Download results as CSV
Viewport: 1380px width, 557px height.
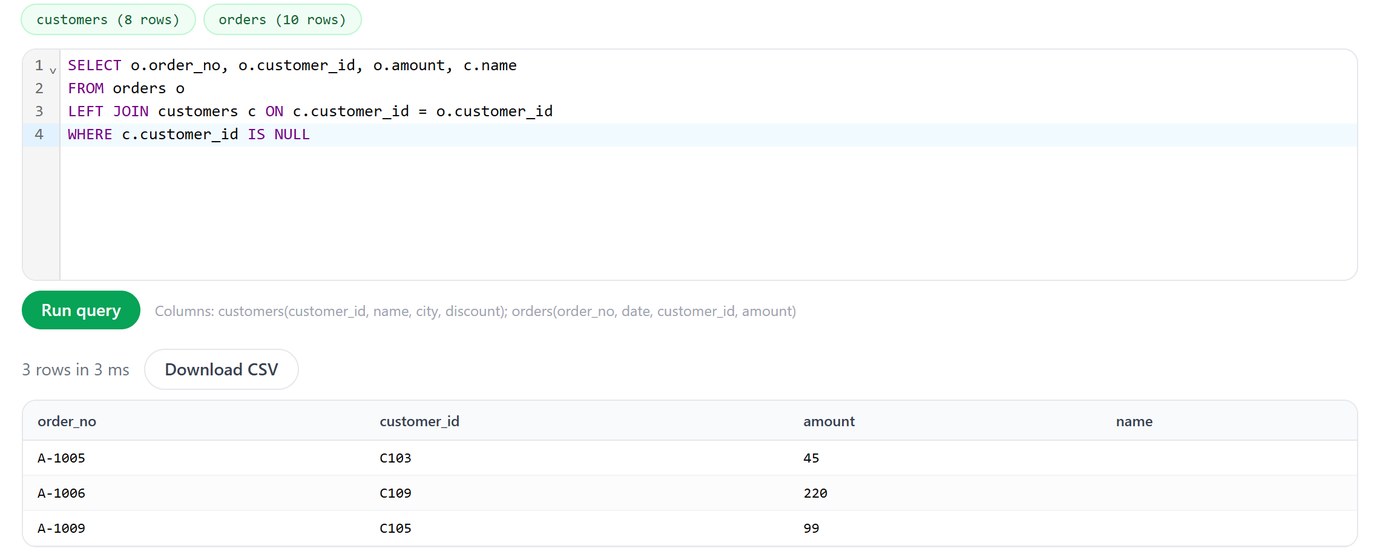(221, 369)
